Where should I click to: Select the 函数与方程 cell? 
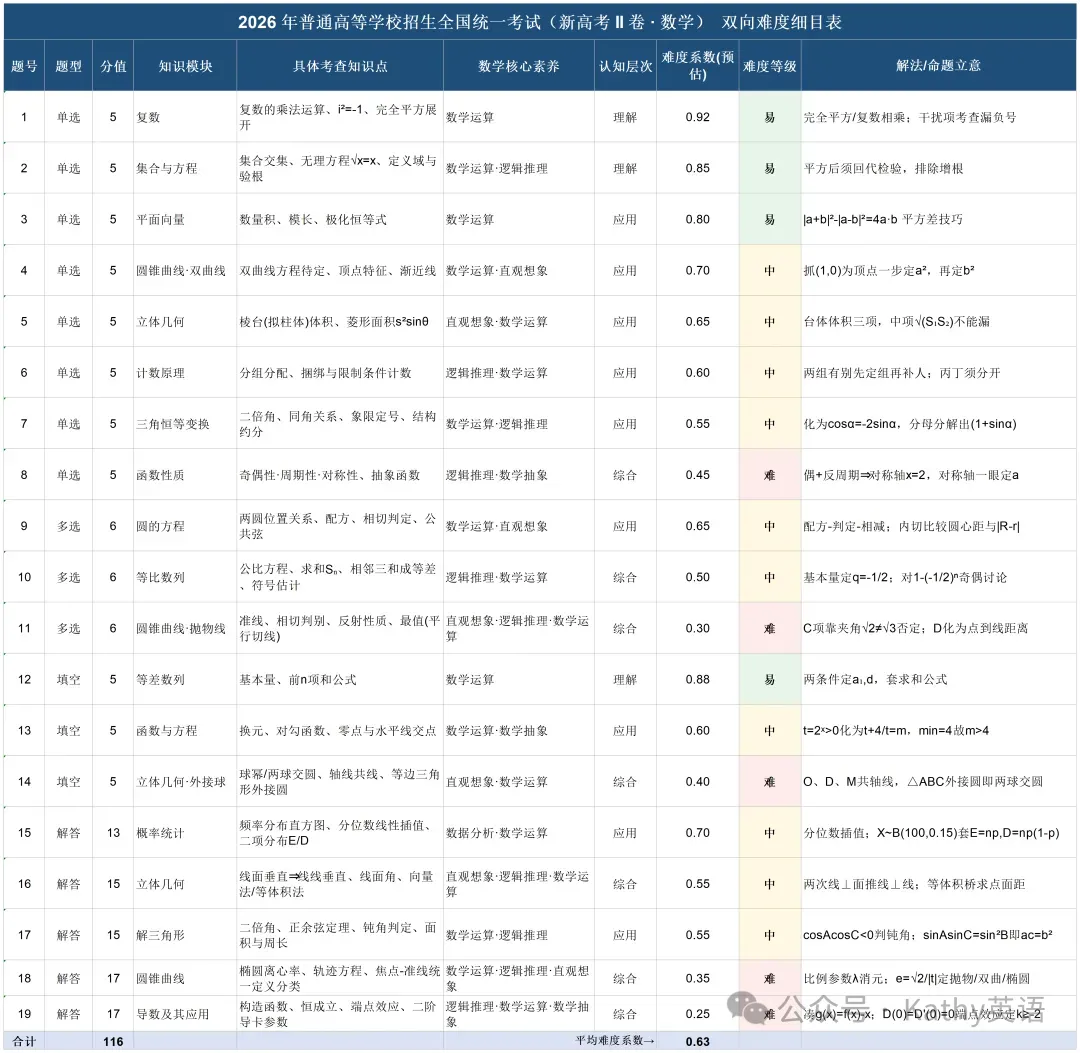point(185,731)
